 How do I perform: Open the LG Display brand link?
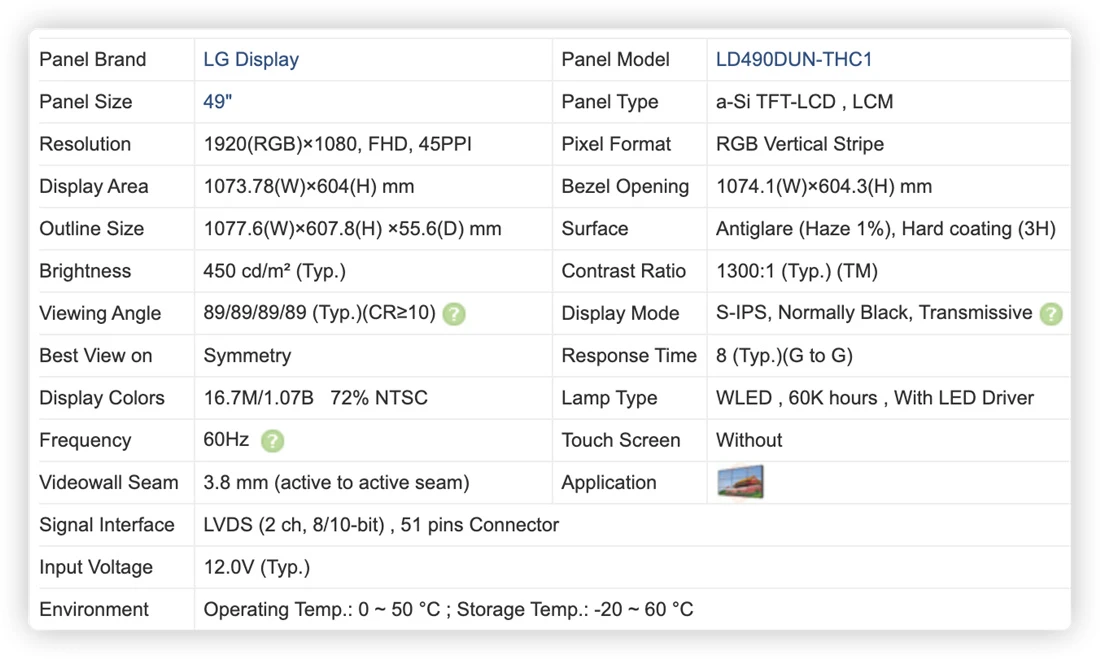[251, 60]
